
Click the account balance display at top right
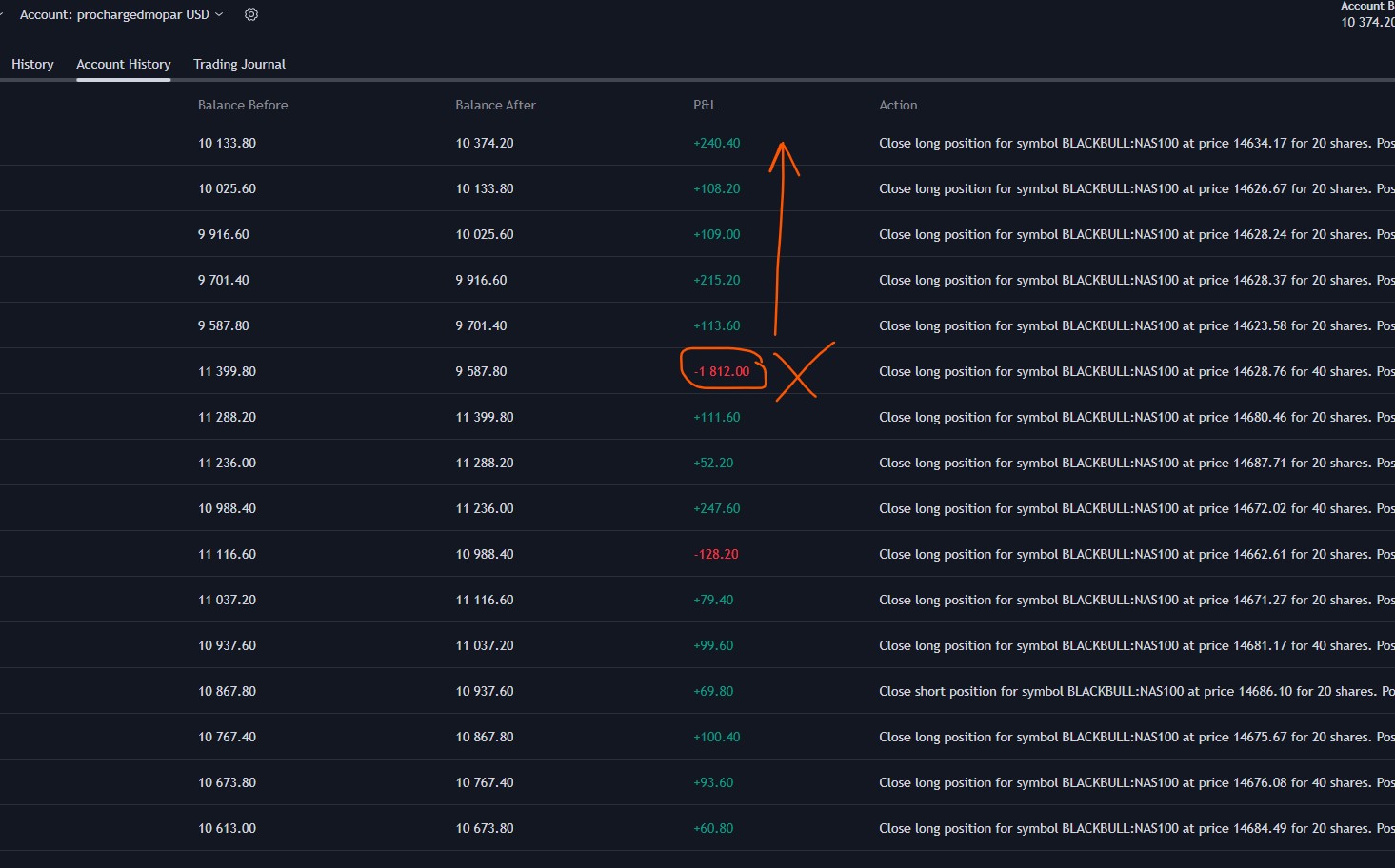pyautogui.click(x=1366, y=15)
